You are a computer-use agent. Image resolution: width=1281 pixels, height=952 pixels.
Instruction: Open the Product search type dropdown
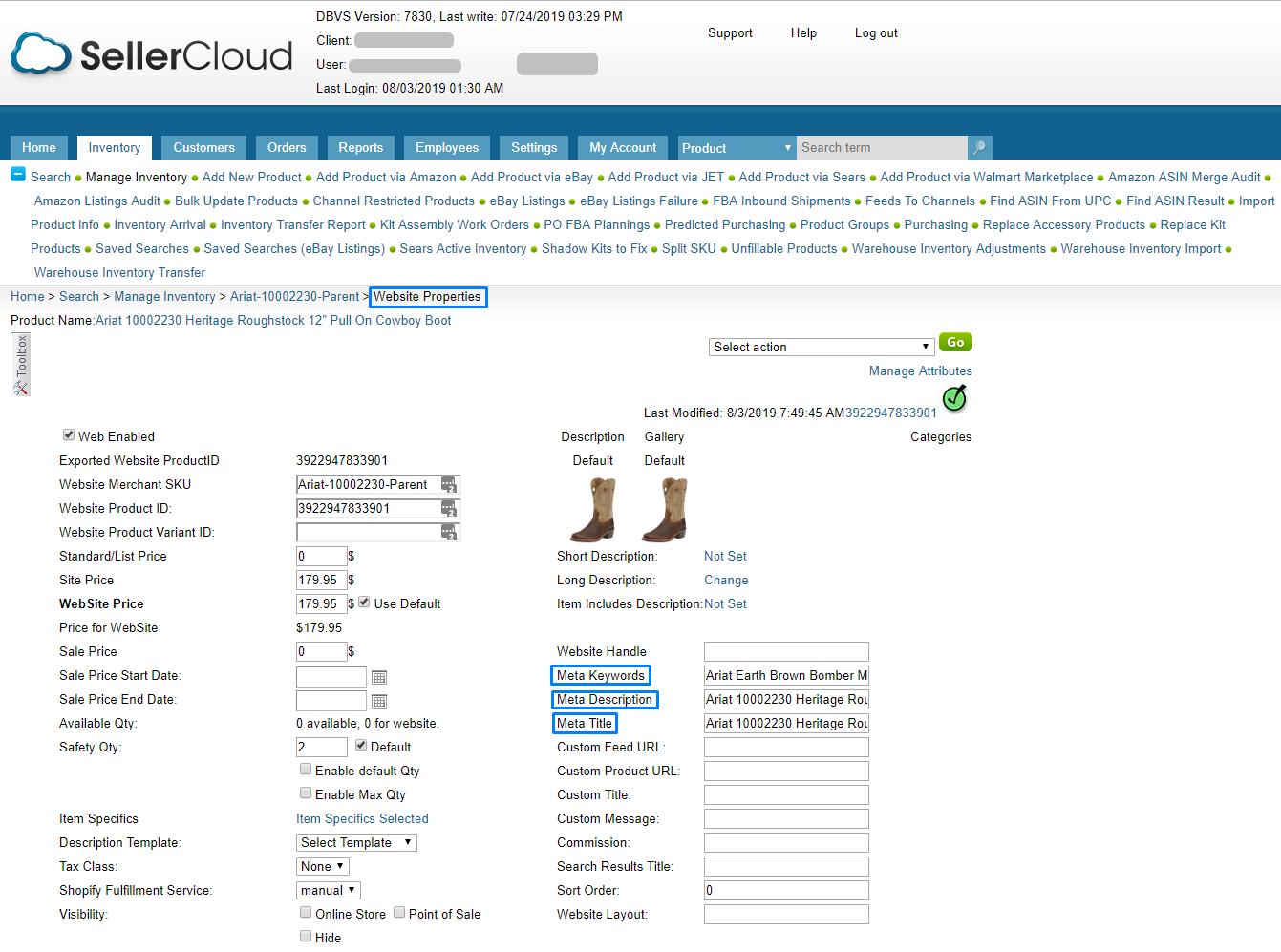(x=737, y=148)
